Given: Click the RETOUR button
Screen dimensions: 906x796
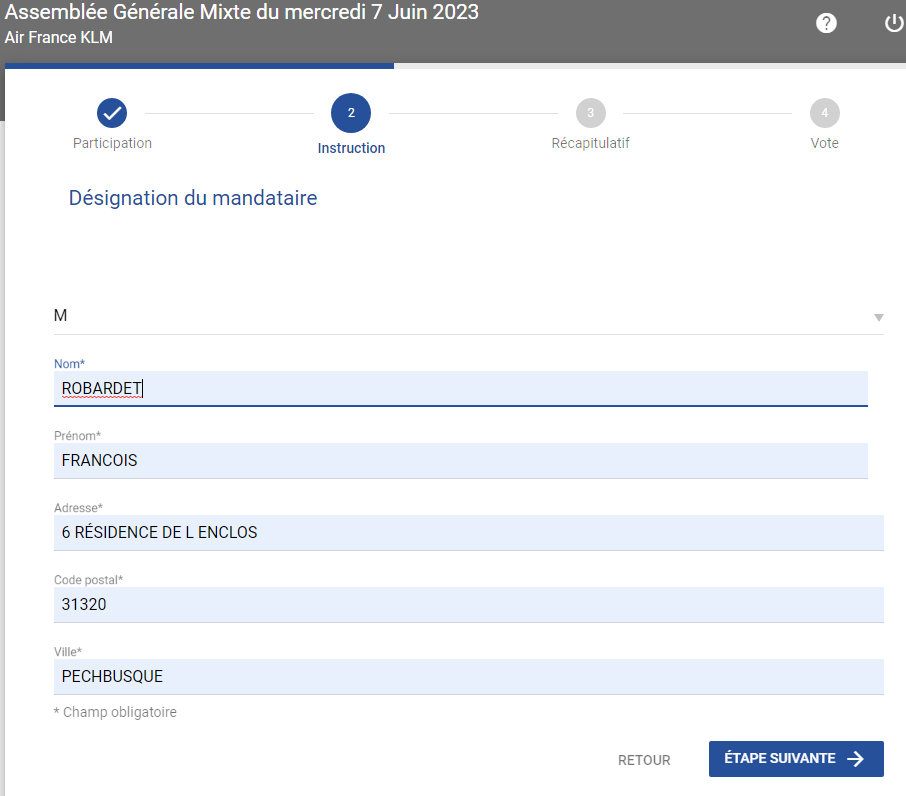Looking at the screenshot, I should tap(644, 760).
